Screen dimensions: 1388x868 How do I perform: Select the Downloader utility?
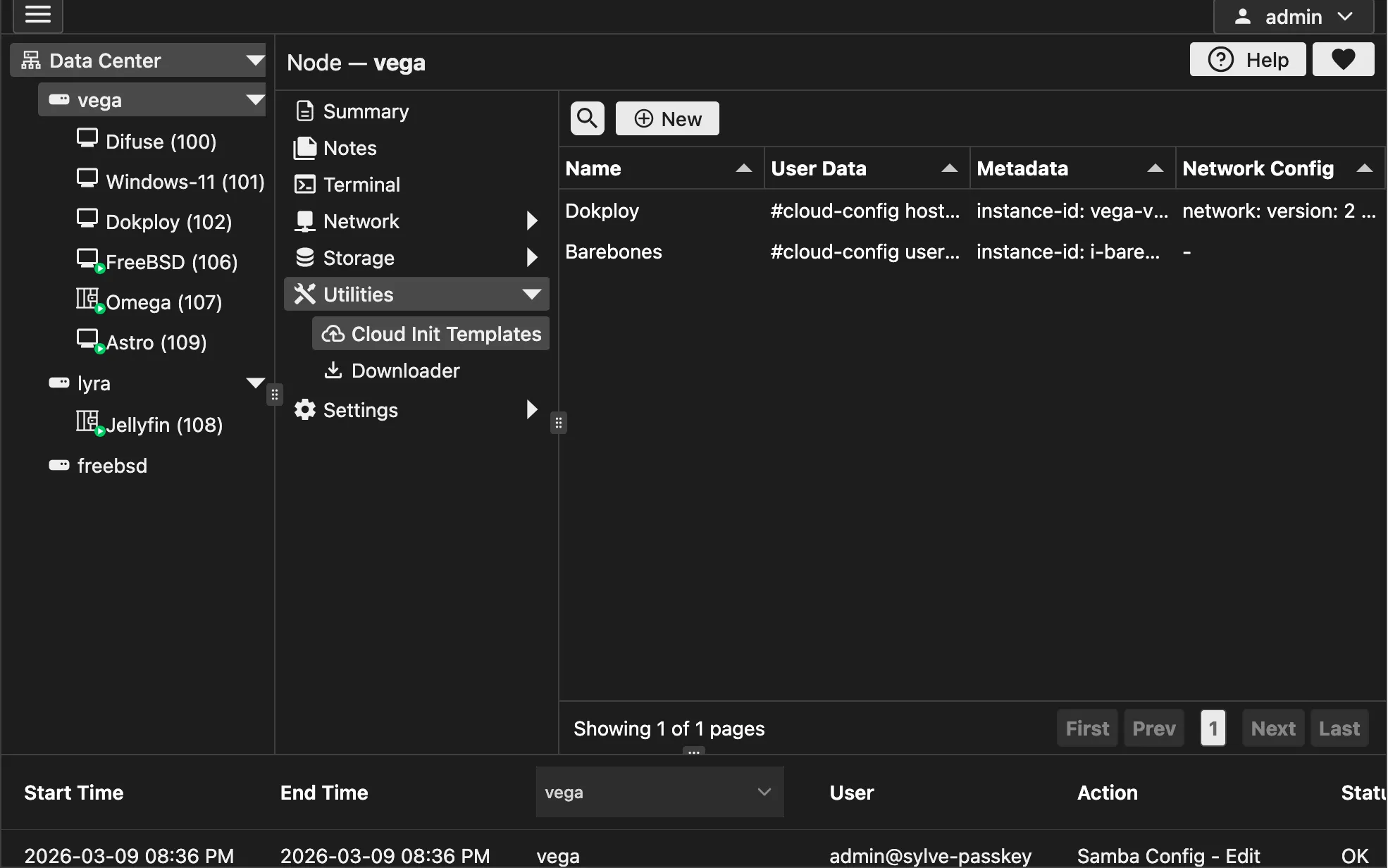[404, 370]
